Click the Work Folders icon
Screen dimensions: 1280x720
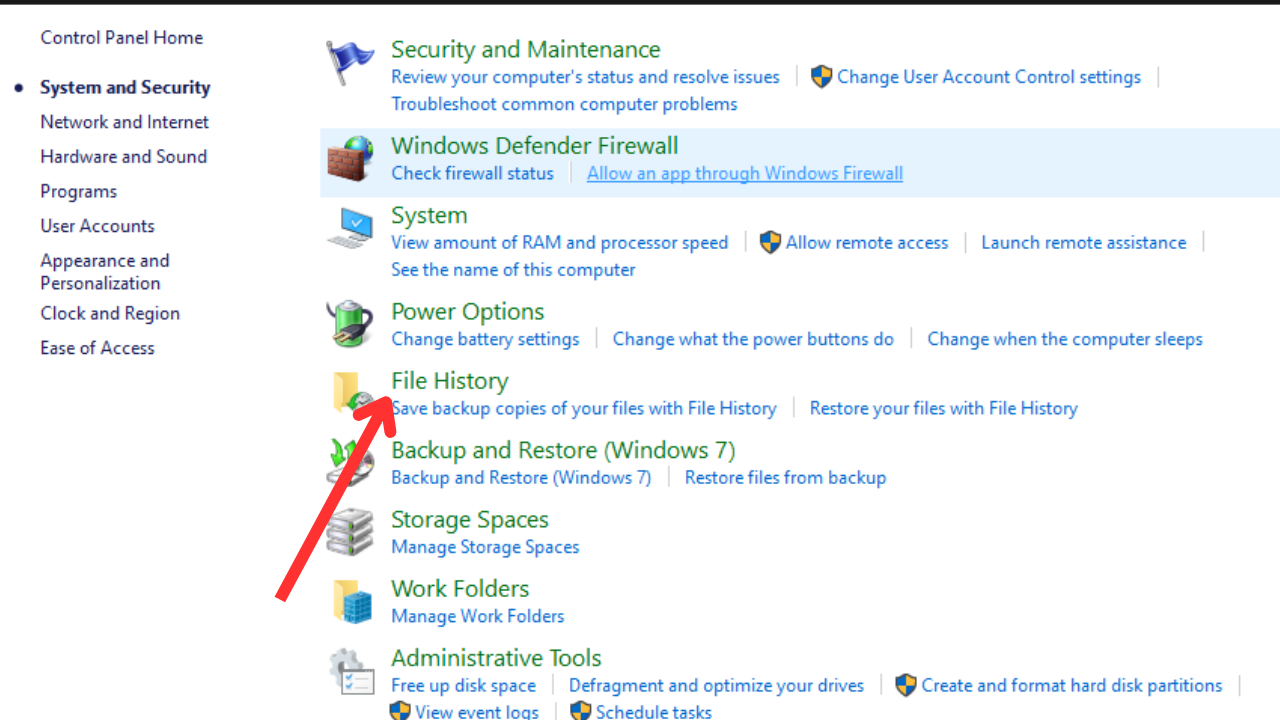pyautogui.click(x=350, y=602)
